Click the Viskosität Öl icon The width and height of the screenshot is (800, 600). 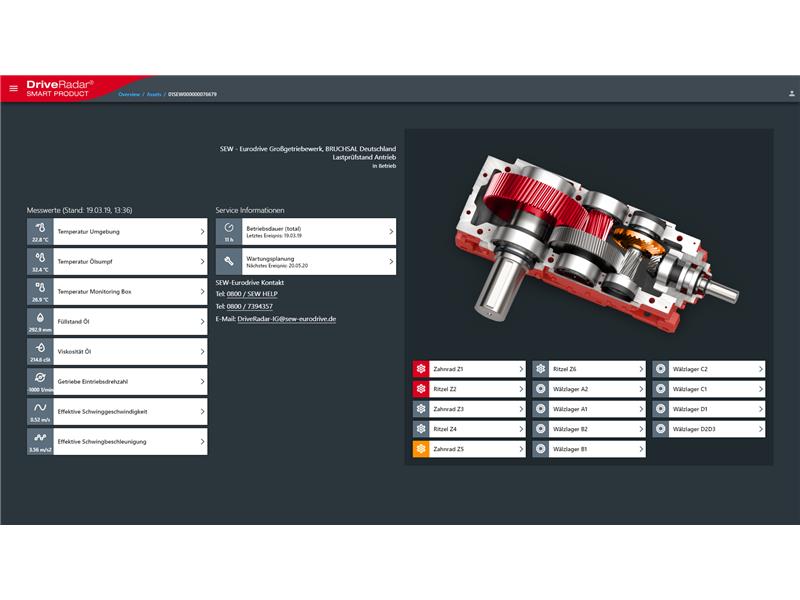tap(40, 347)
